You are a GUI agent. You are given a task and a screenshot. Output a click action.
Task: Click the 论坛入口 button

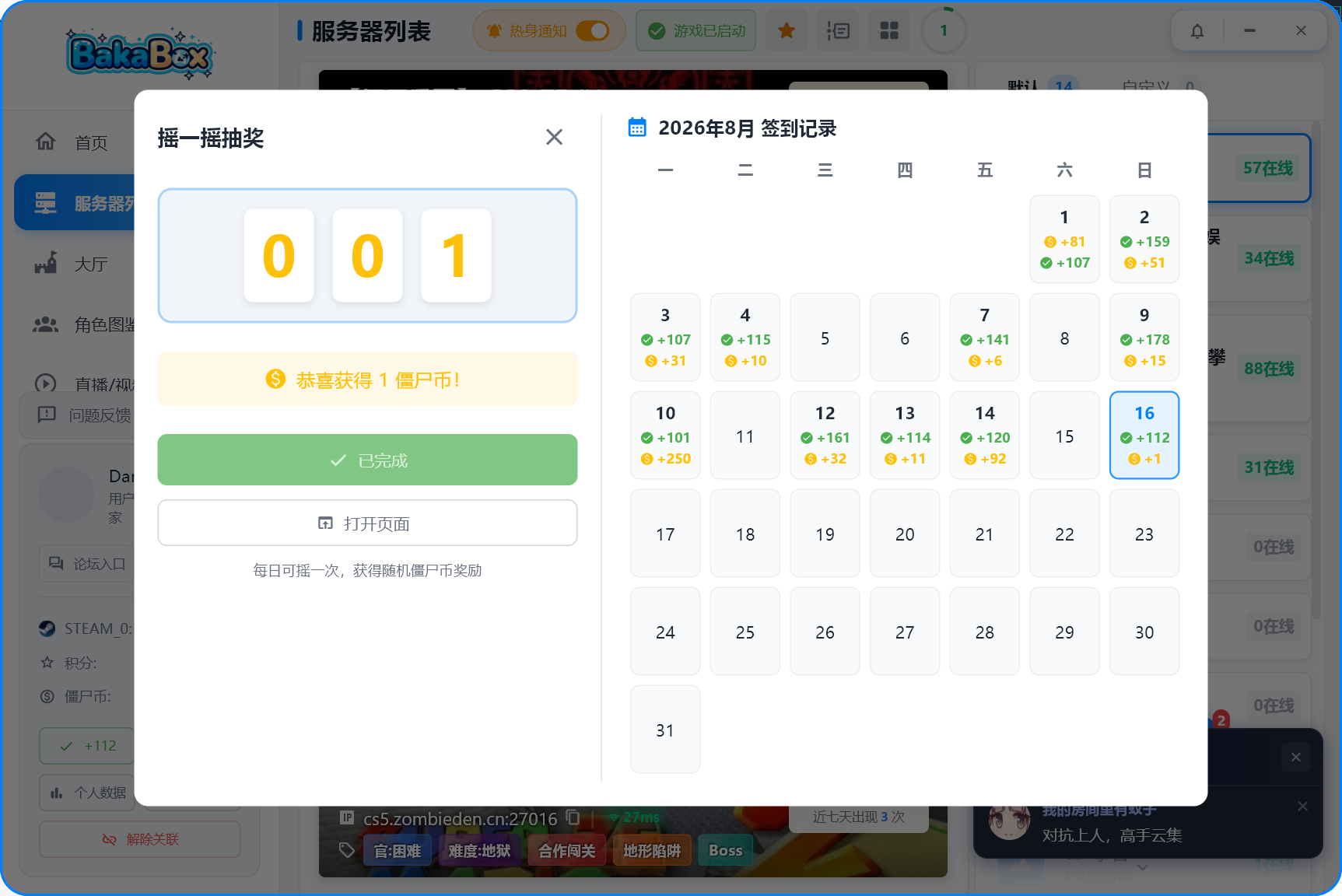click(x=87, y=564)
